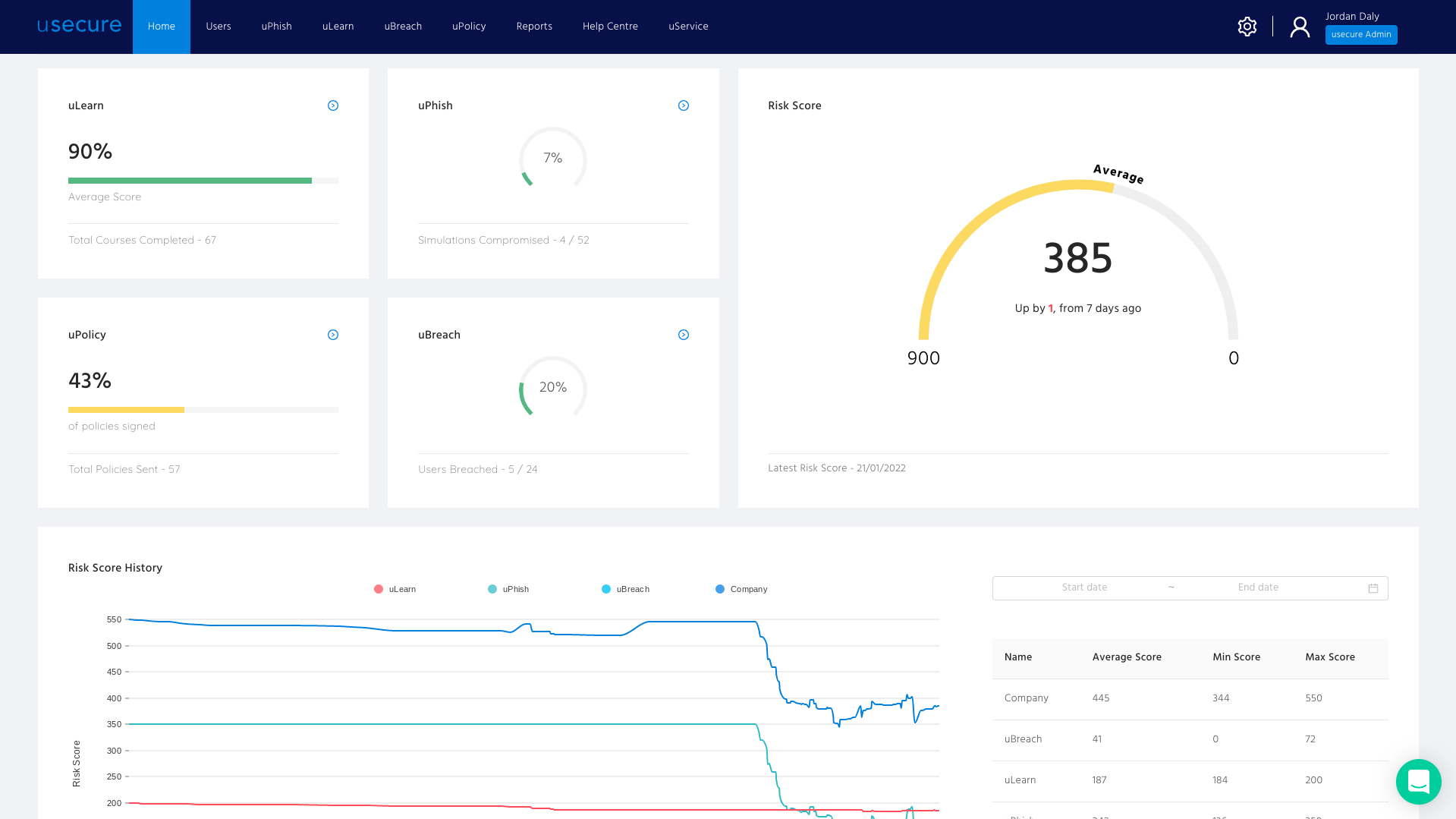Screen dimensions: 1456x819
Task: Click the End date field selector
Action: [1258, 587]
